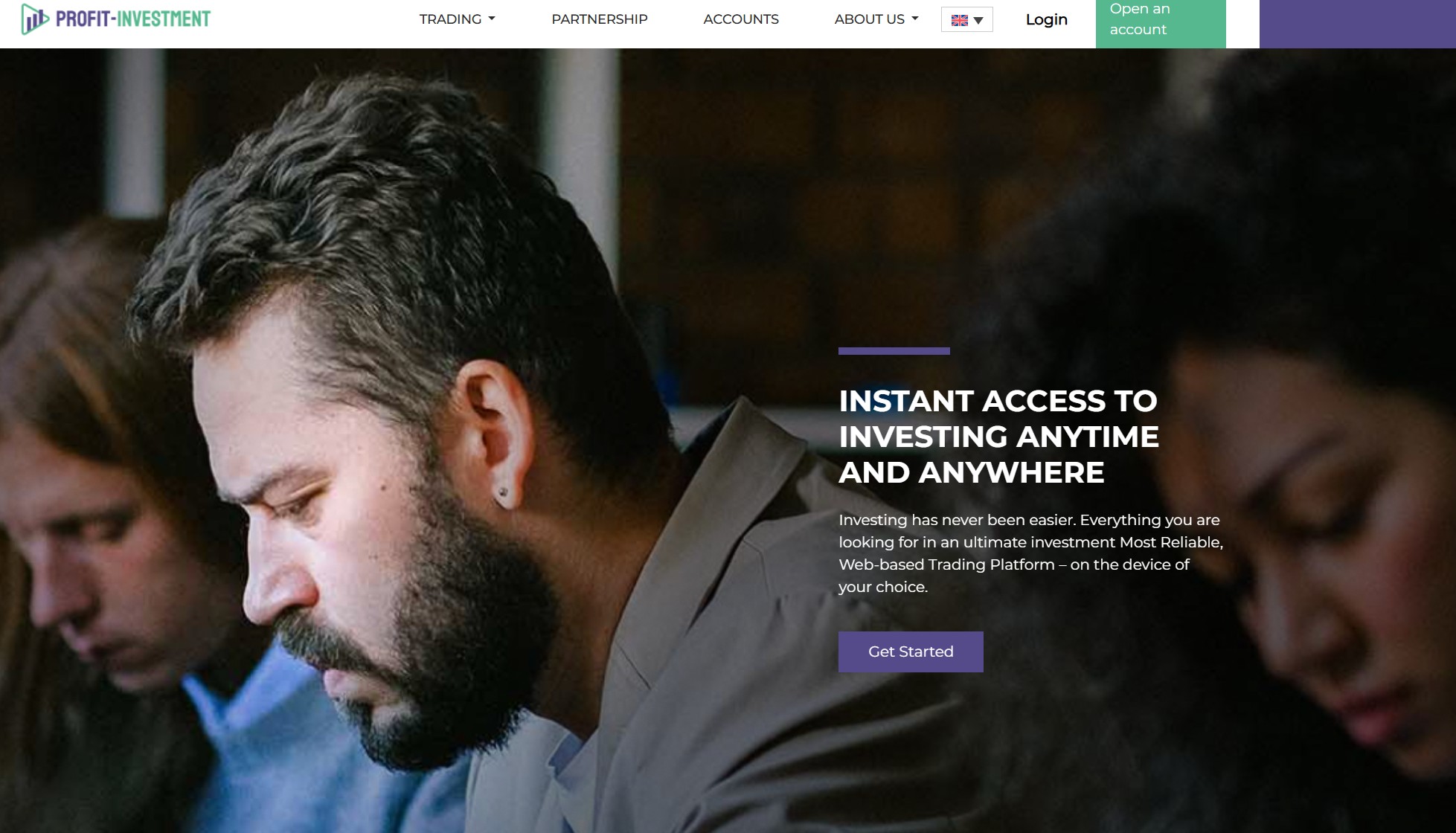The width and height of the screenshot is (1456, 833).
Task: Click the Login link
Action: point(1046,20)
